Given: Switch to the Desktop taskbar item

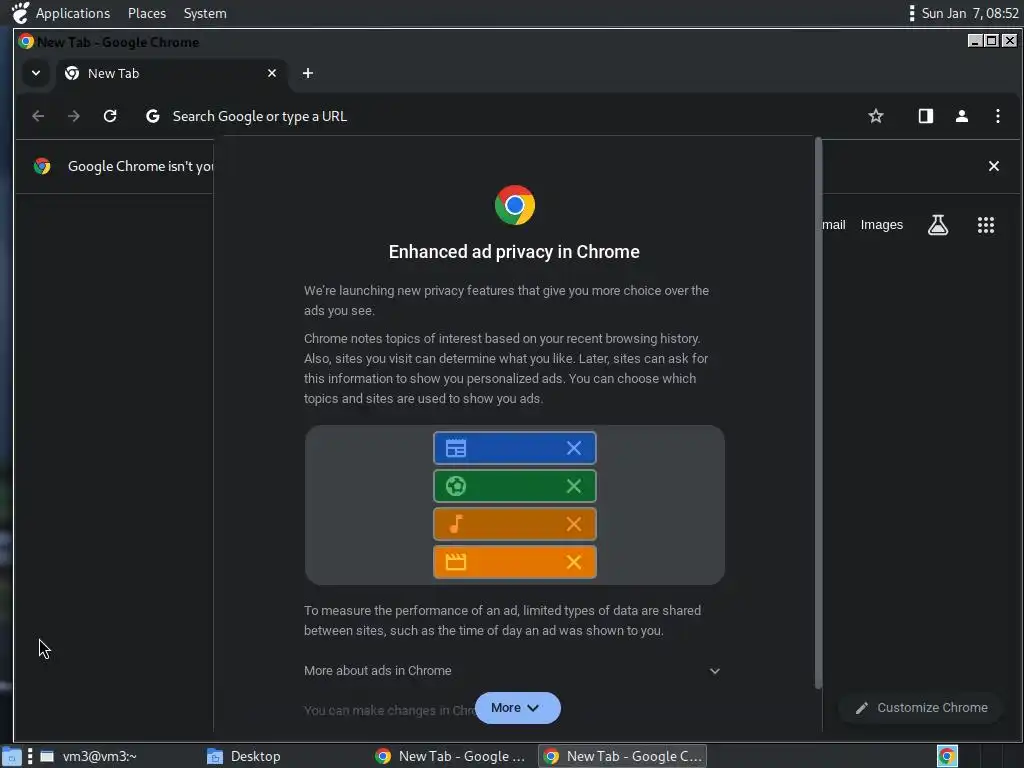Looking at the screenshot, I should 244,756.
